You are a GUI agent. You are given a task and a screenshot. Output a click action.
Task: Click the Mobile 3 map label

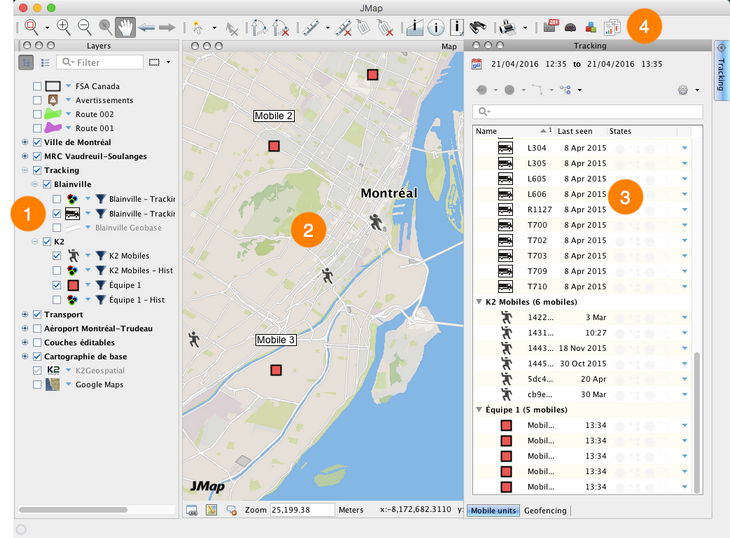click(x=276, y=340)
